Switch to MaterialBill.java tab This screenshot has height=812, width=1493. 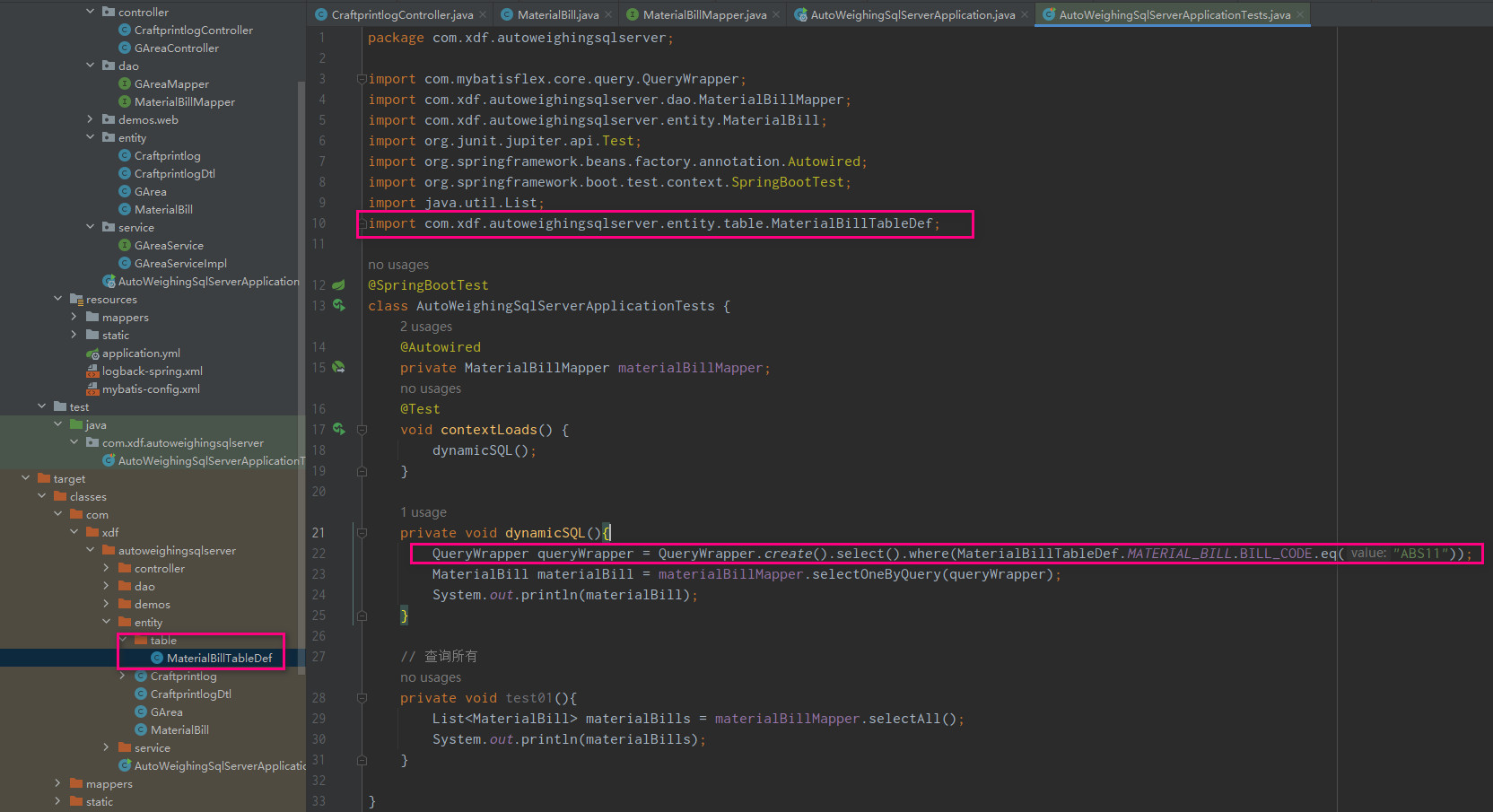558,15
